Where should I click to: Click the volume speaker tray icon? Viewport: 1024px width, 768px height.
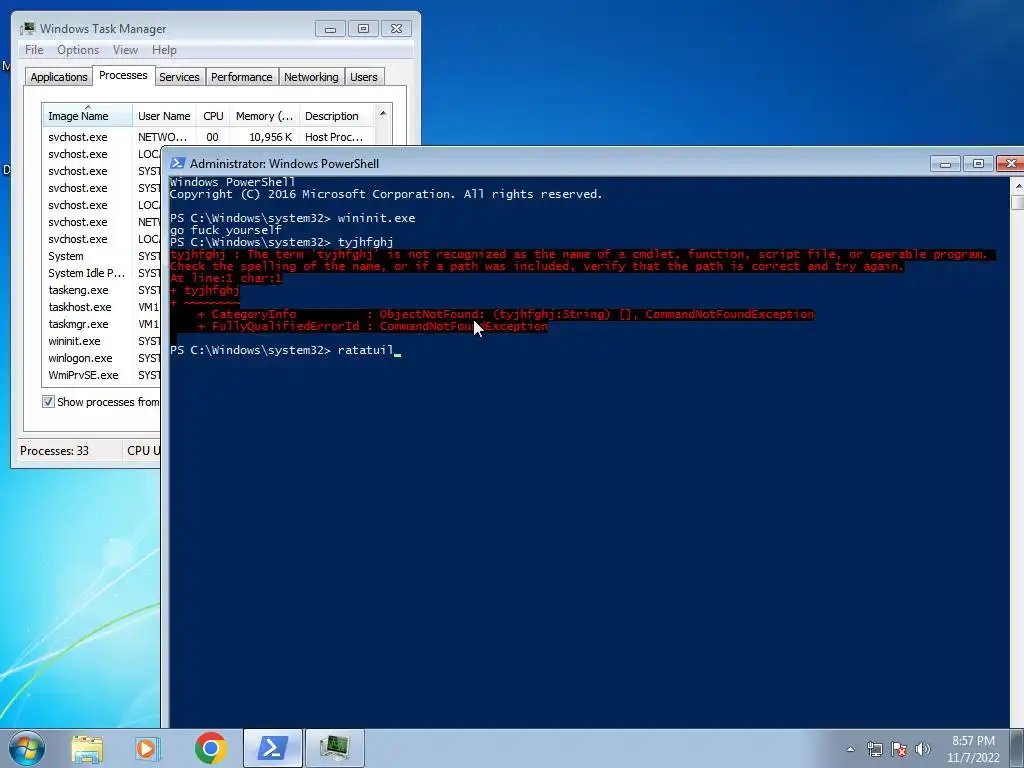(922, 749)
